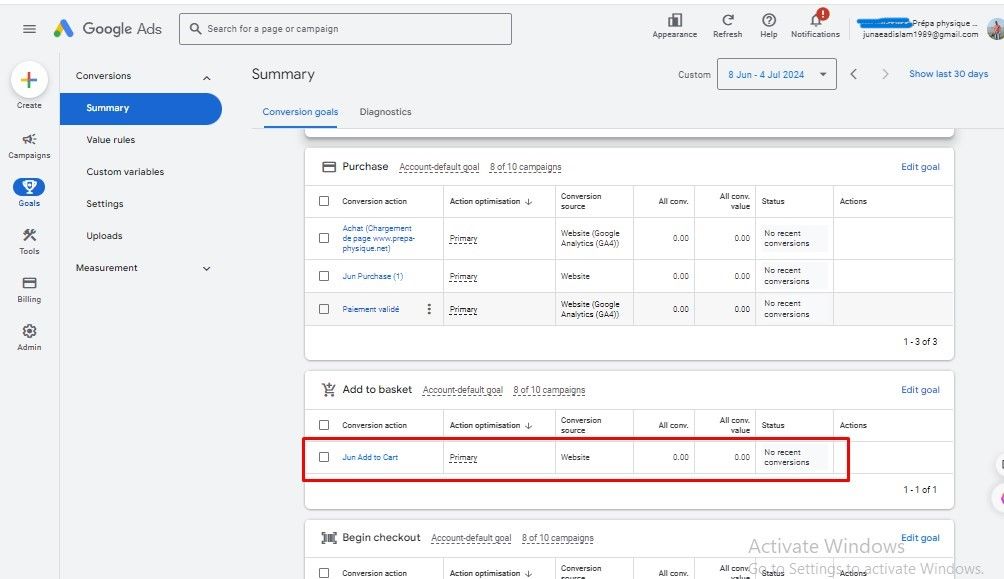Switch to the Diagnostics tab
This screenshot has height=579, width=1004.
(385, 112)
